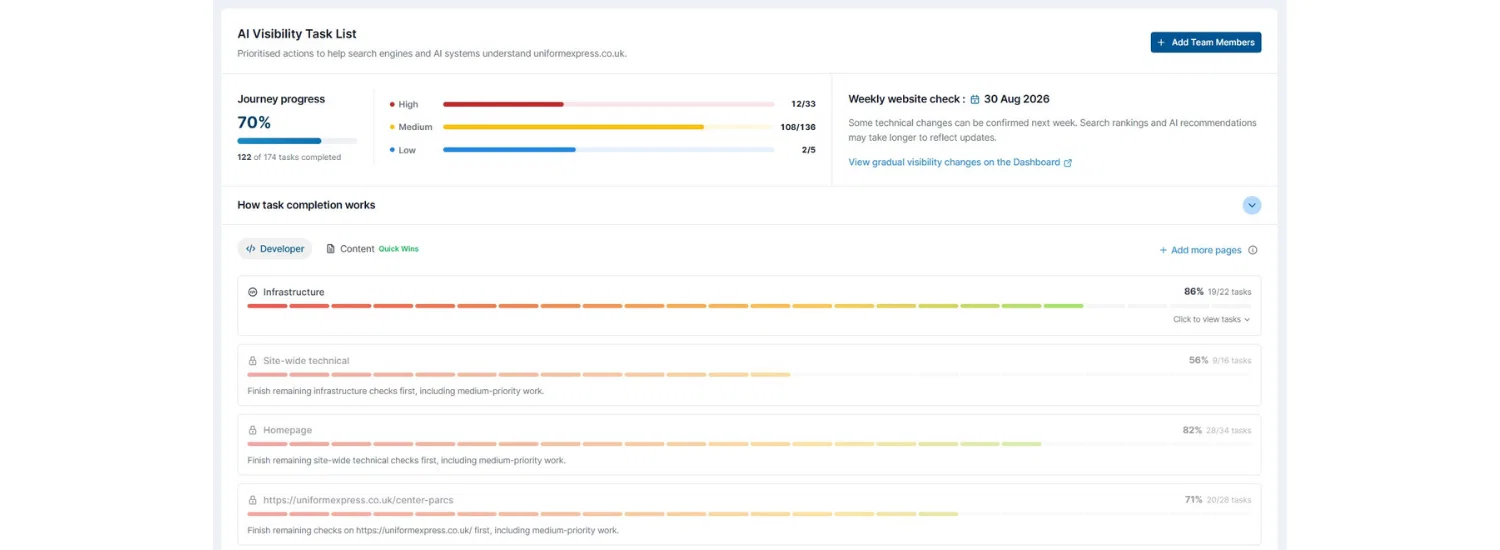Screen dimensions: 1500x550
Task: Click the Medium priority progress bar
Action: 608,127
